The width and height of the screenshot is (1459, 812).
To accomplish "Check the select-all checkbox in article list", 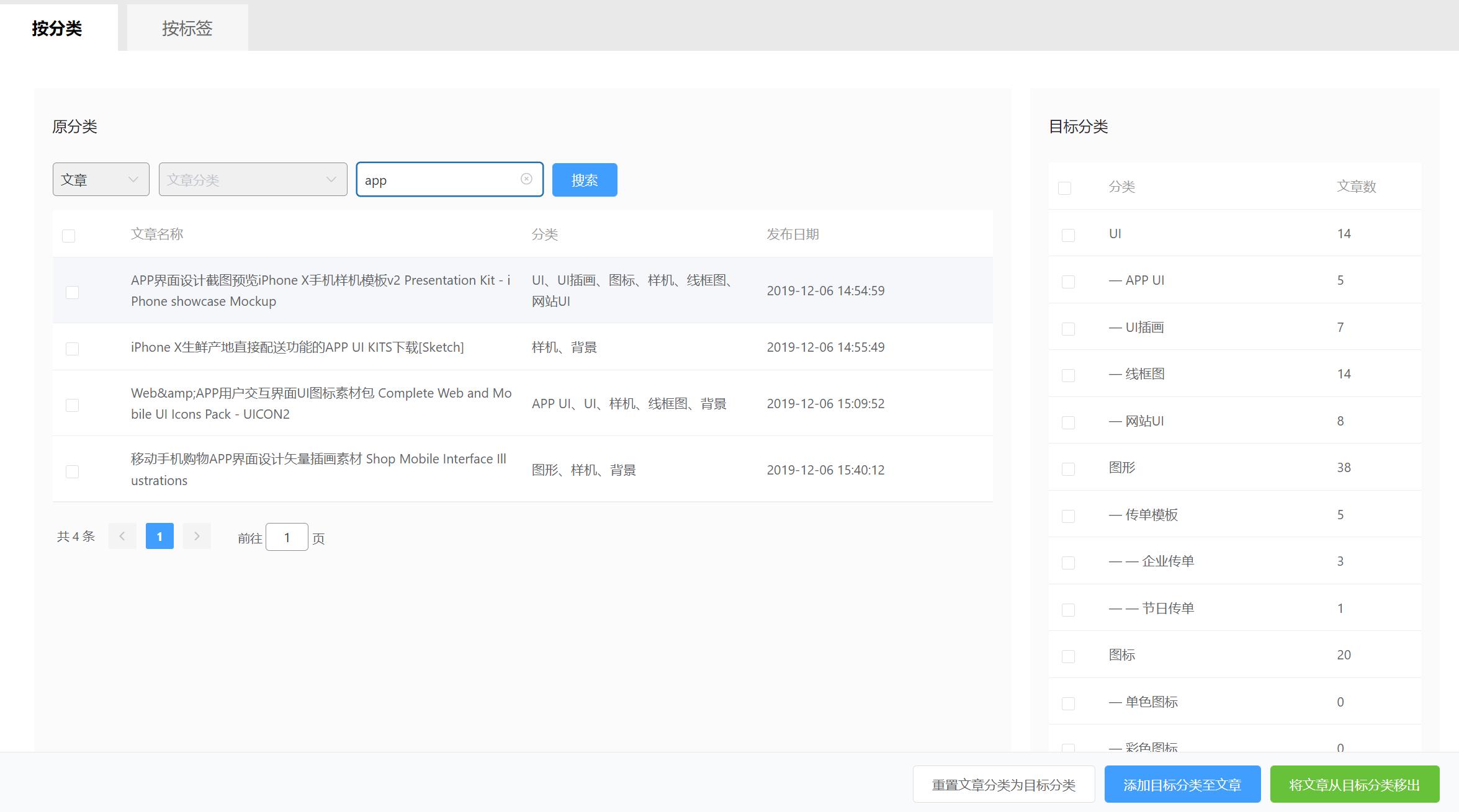I will click(68, 234).
